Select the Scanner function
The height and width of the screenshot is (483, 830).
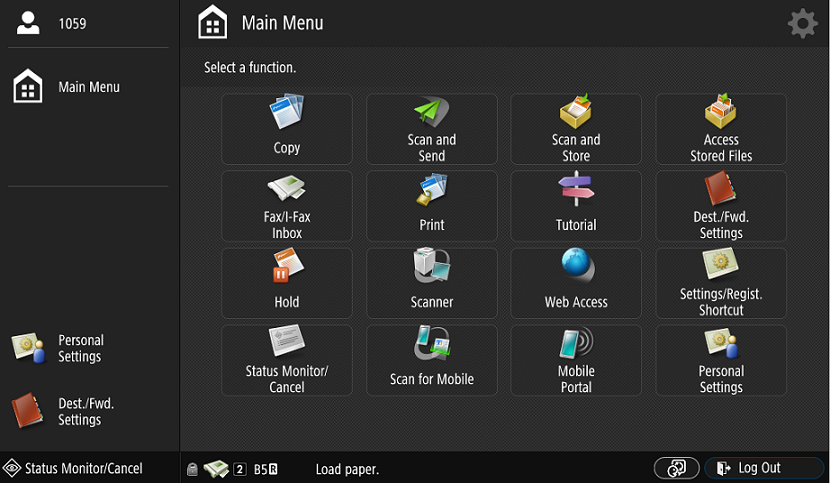[431, 283]
